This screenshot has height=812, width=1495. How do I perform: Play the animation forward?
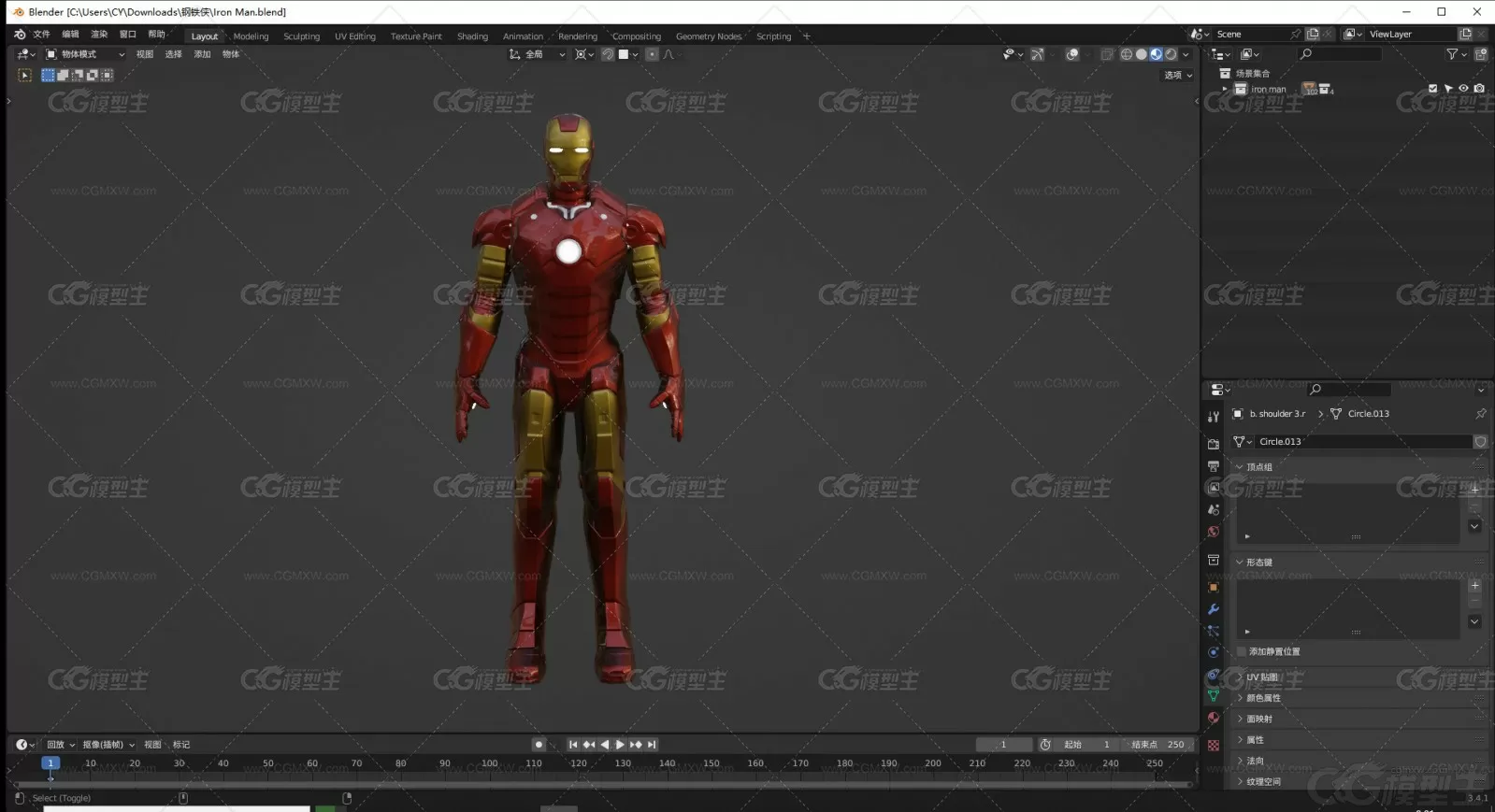pos(620,745)
